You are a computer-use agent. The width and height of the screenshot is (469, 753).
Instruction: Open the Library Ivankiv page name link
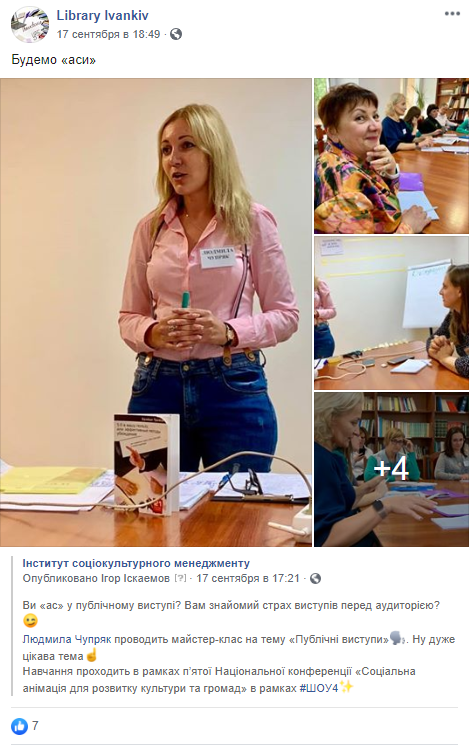[x=103, y=16]
